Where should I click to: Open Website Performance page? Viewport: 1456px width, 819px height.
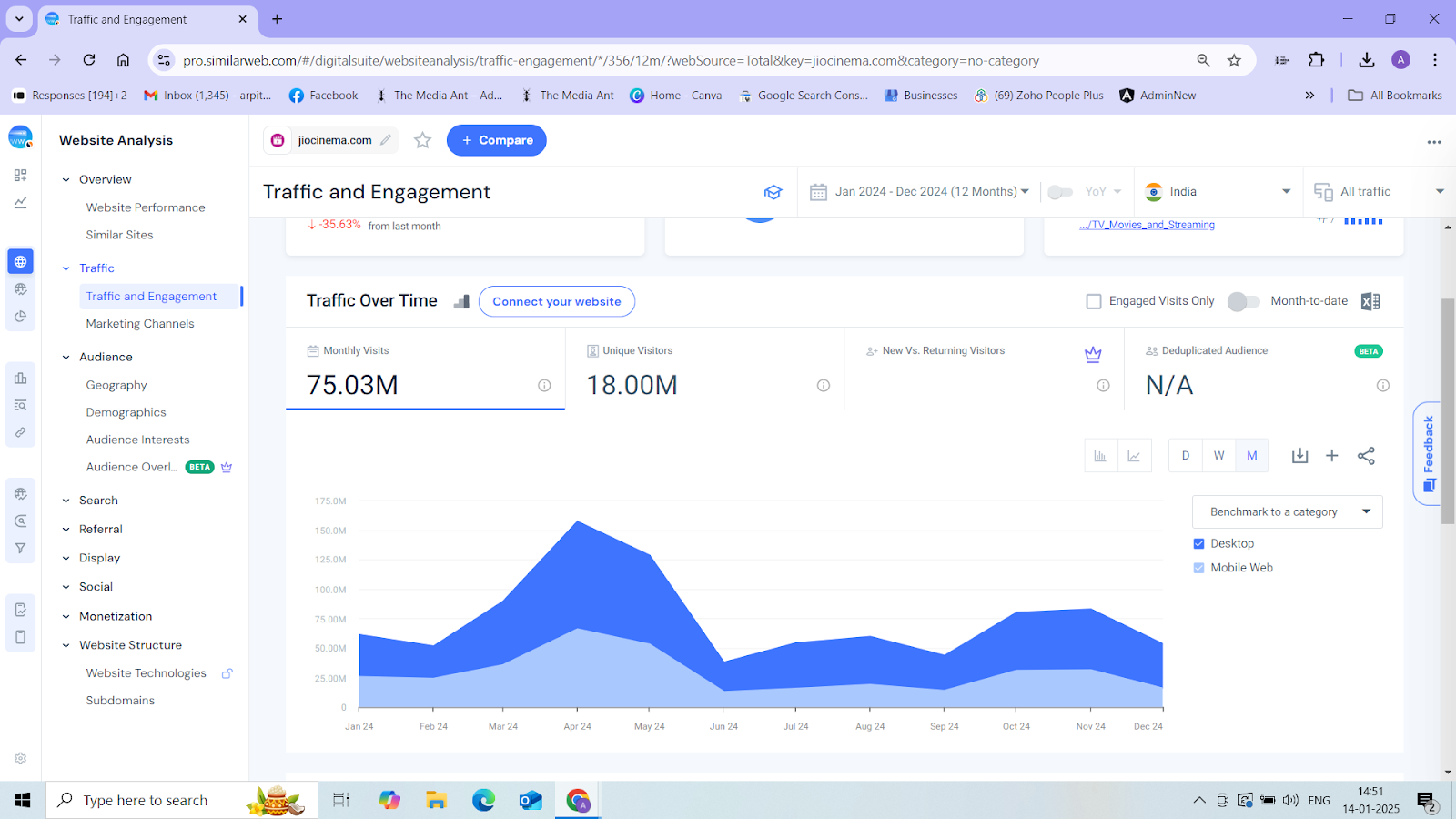[x=146, y=207]
